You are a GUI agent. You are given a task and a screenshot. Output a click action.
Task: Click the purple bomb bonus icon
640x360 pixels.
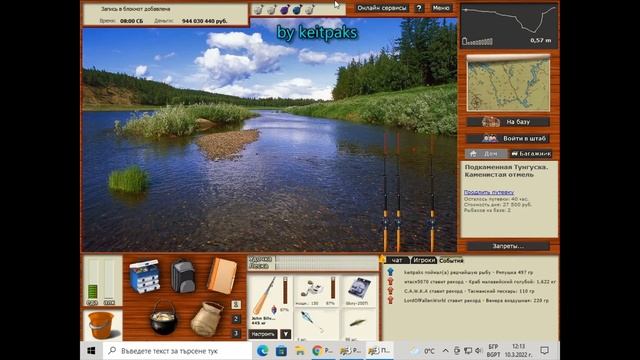point(284,9)
